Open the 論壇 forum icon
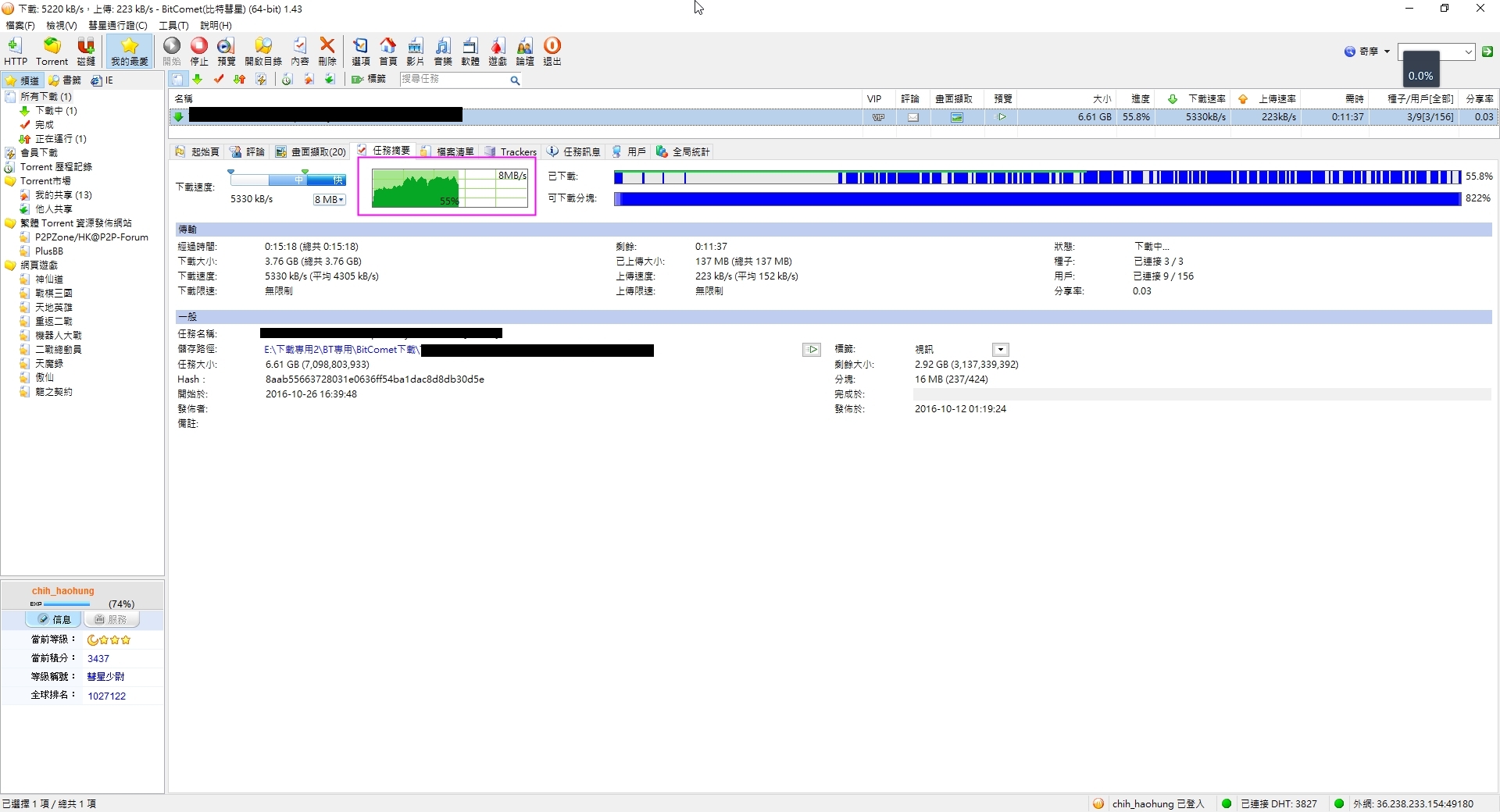 click(525, 52)
